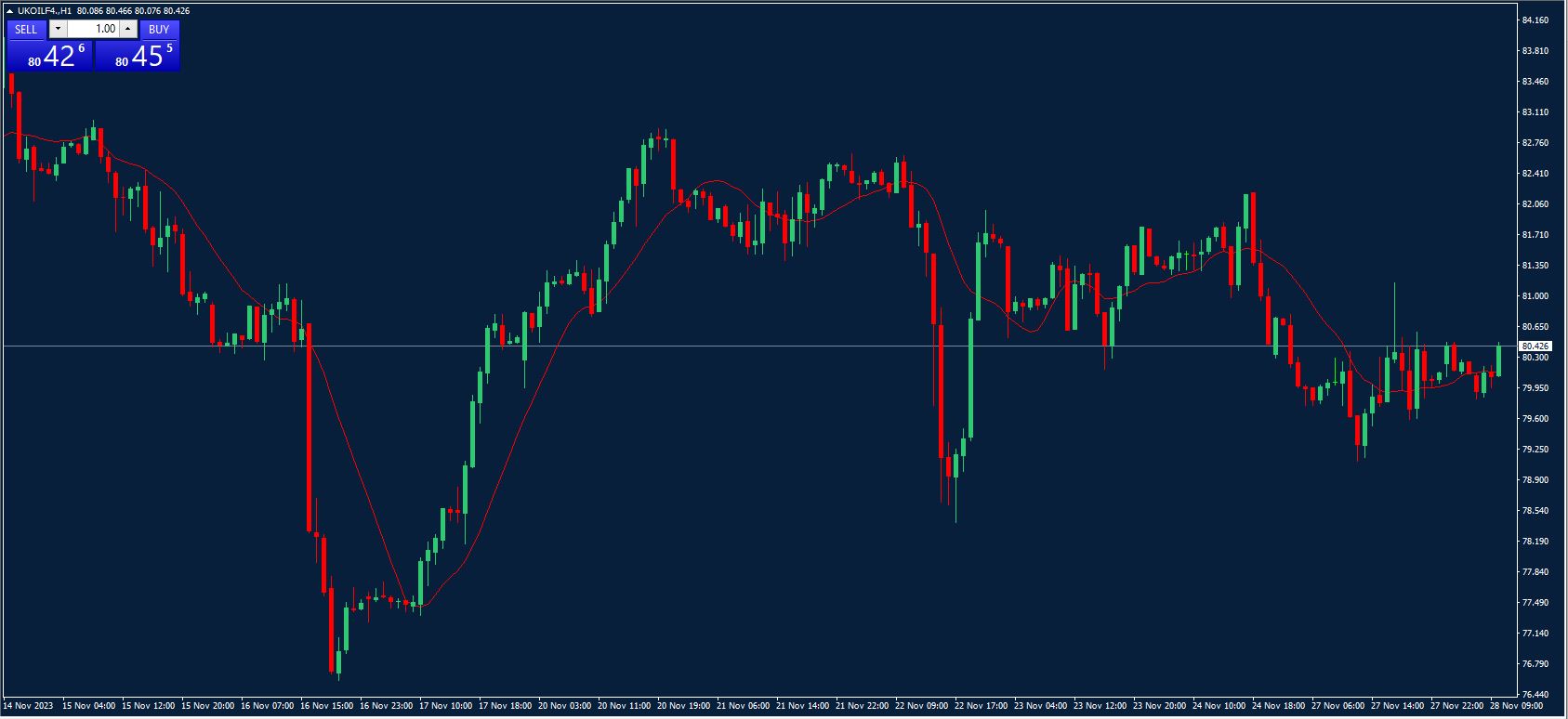Image resolution: width=1568 pixels, height=719 pixels.
Task: Click the 83.460 price axis label
Action: pos(1535,82)
